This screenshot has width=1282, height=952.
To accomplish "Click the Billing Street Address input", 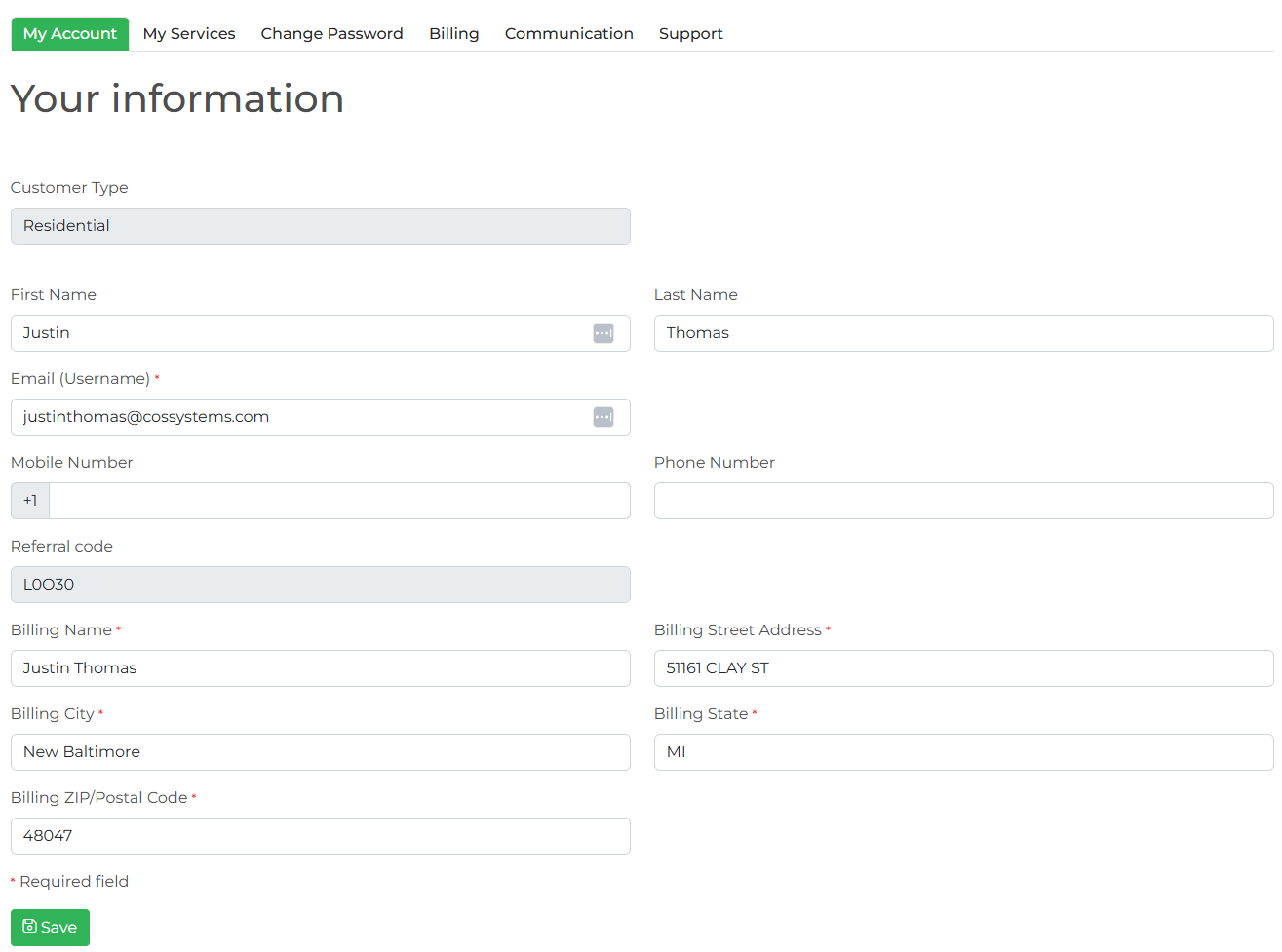I will click(964, 668).
